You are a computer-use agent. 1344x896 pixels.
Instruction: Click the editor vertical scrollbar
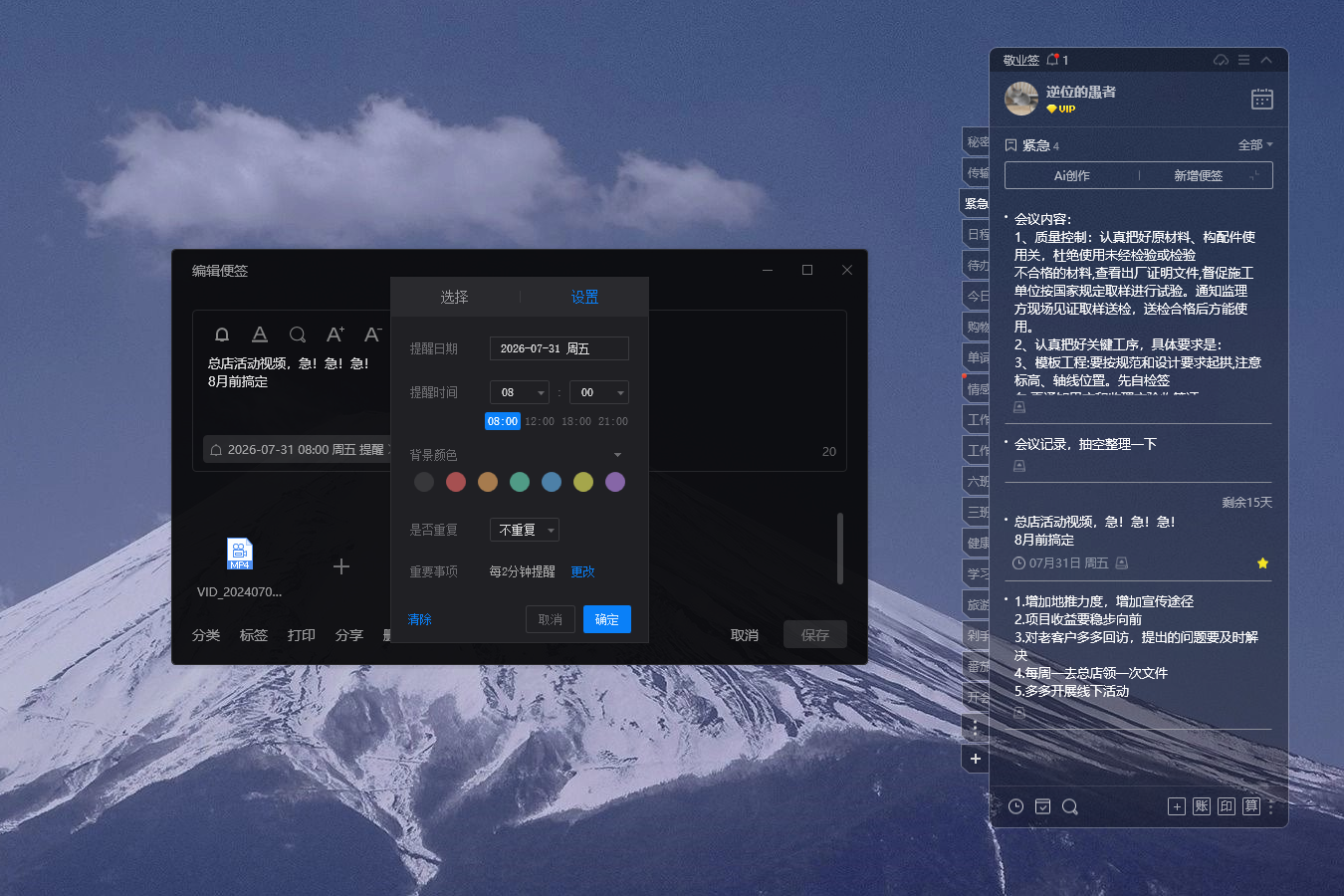[x=840, y=549]
